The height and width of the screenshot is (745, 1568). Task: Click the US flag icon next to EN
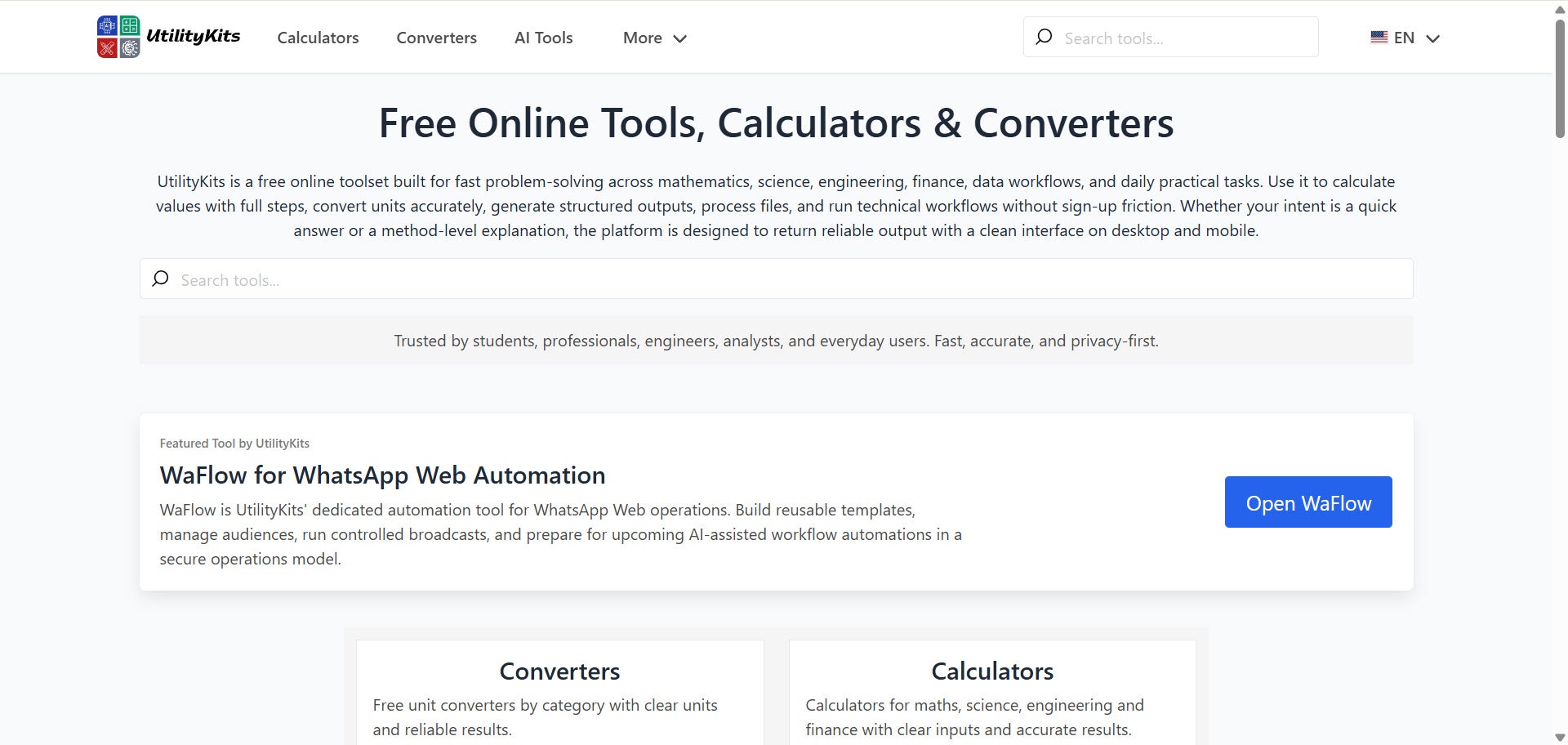(1379, 37)
